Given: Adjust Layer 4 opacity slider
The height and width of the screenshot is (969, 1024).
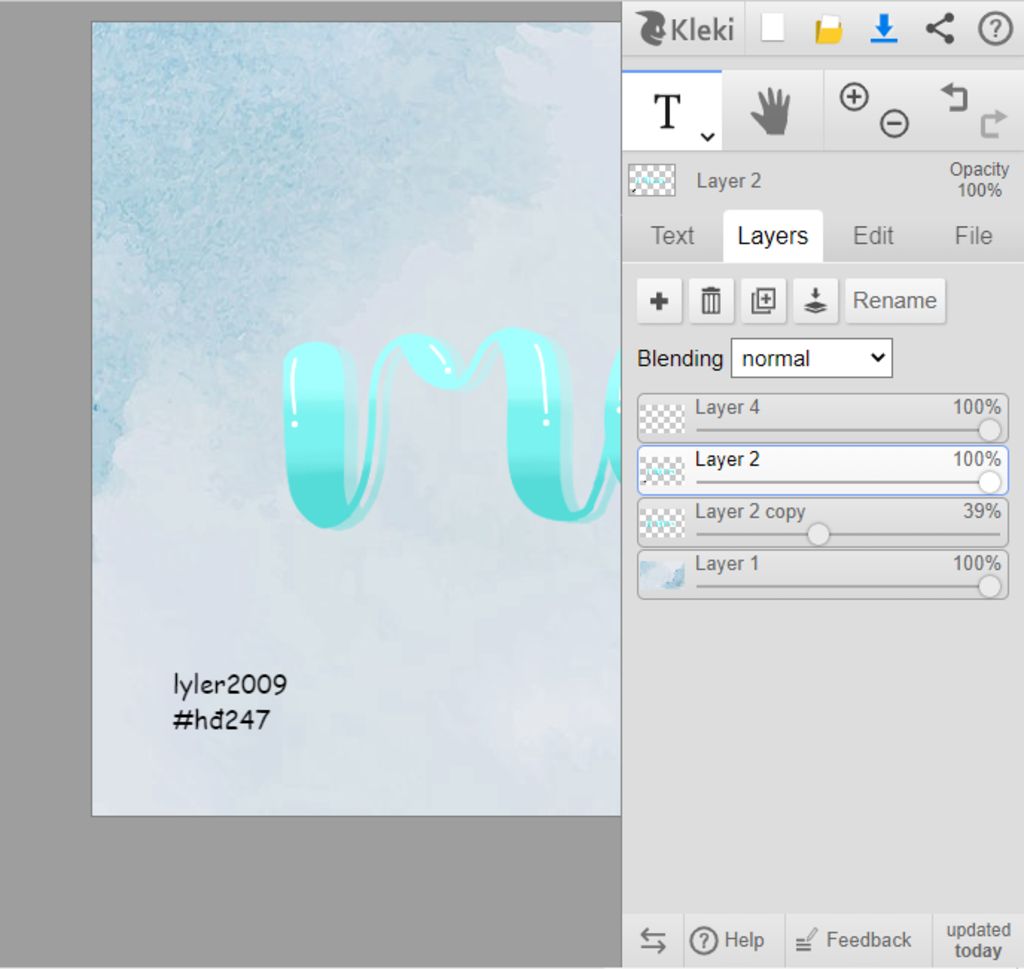Looking at the screenshot, I should [x=989, y=430].
